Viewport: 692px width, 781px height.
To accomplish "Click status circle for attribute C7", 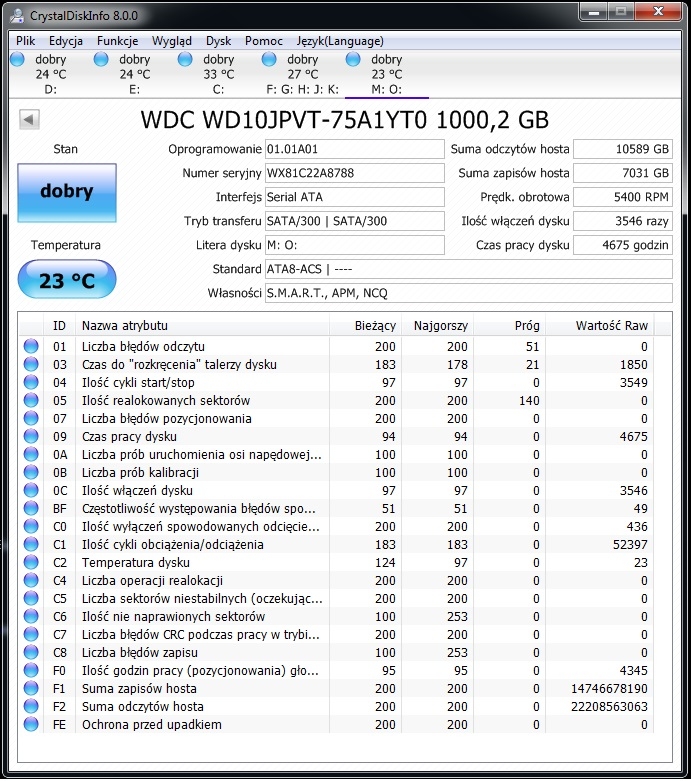I will click(x=31, y=634).
